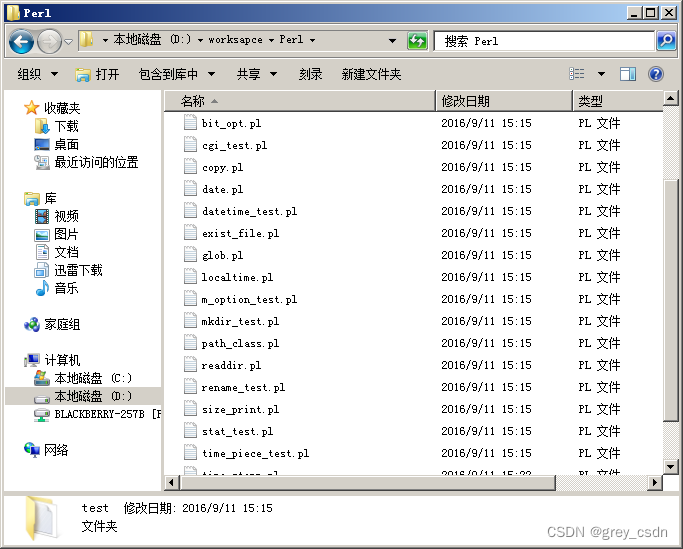Select file time_piece_test.pl
Viewport: 683px width, 549px height.
tap(255, 453)
